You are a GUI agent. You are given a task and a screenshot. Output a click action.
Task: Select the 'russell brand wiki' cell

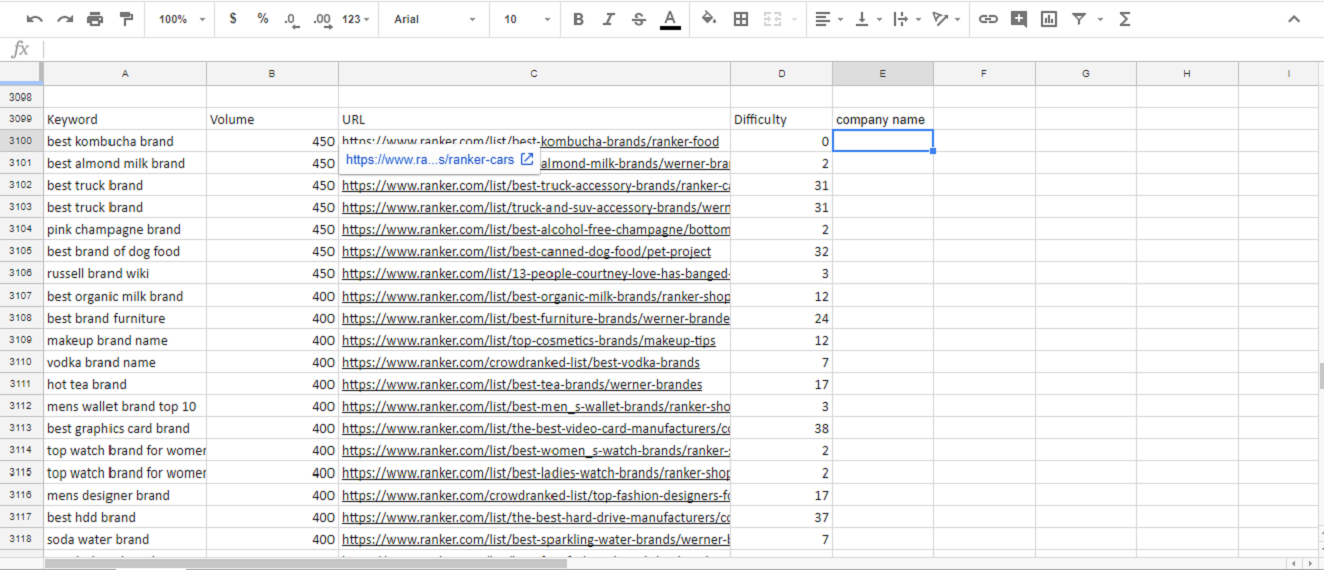point(125,273)
